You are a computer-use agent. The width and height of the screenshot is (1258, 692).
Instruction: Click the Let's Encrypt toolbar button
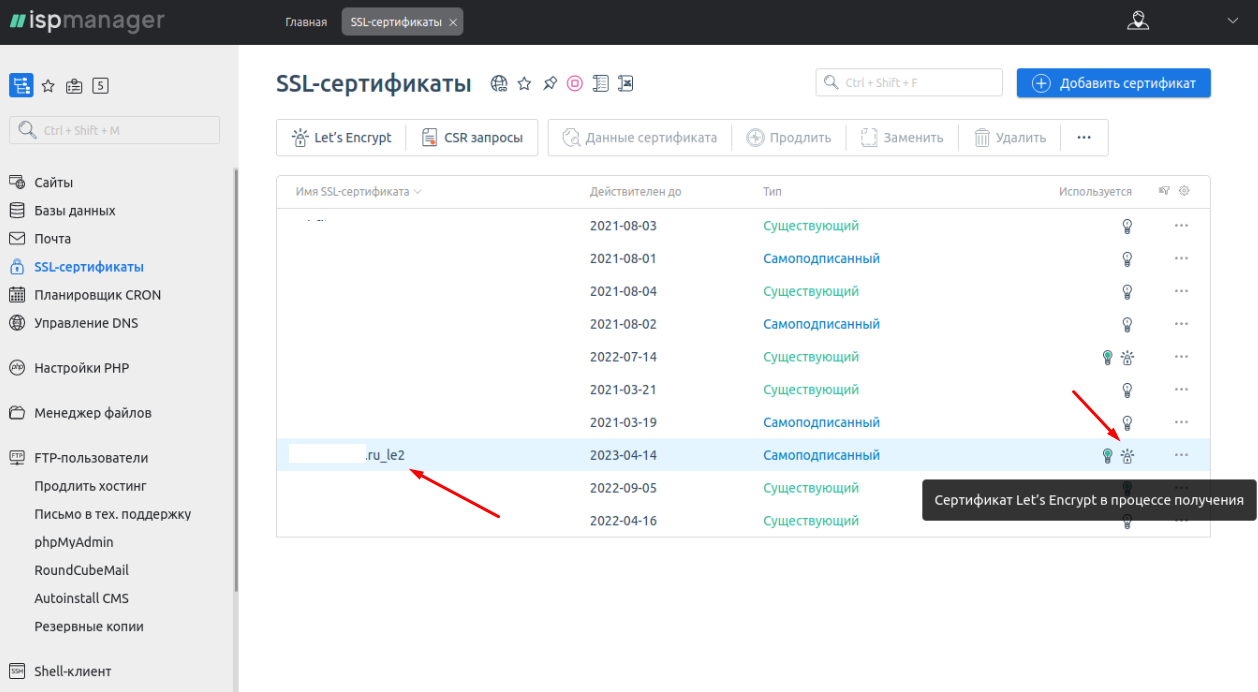point(341,138)
